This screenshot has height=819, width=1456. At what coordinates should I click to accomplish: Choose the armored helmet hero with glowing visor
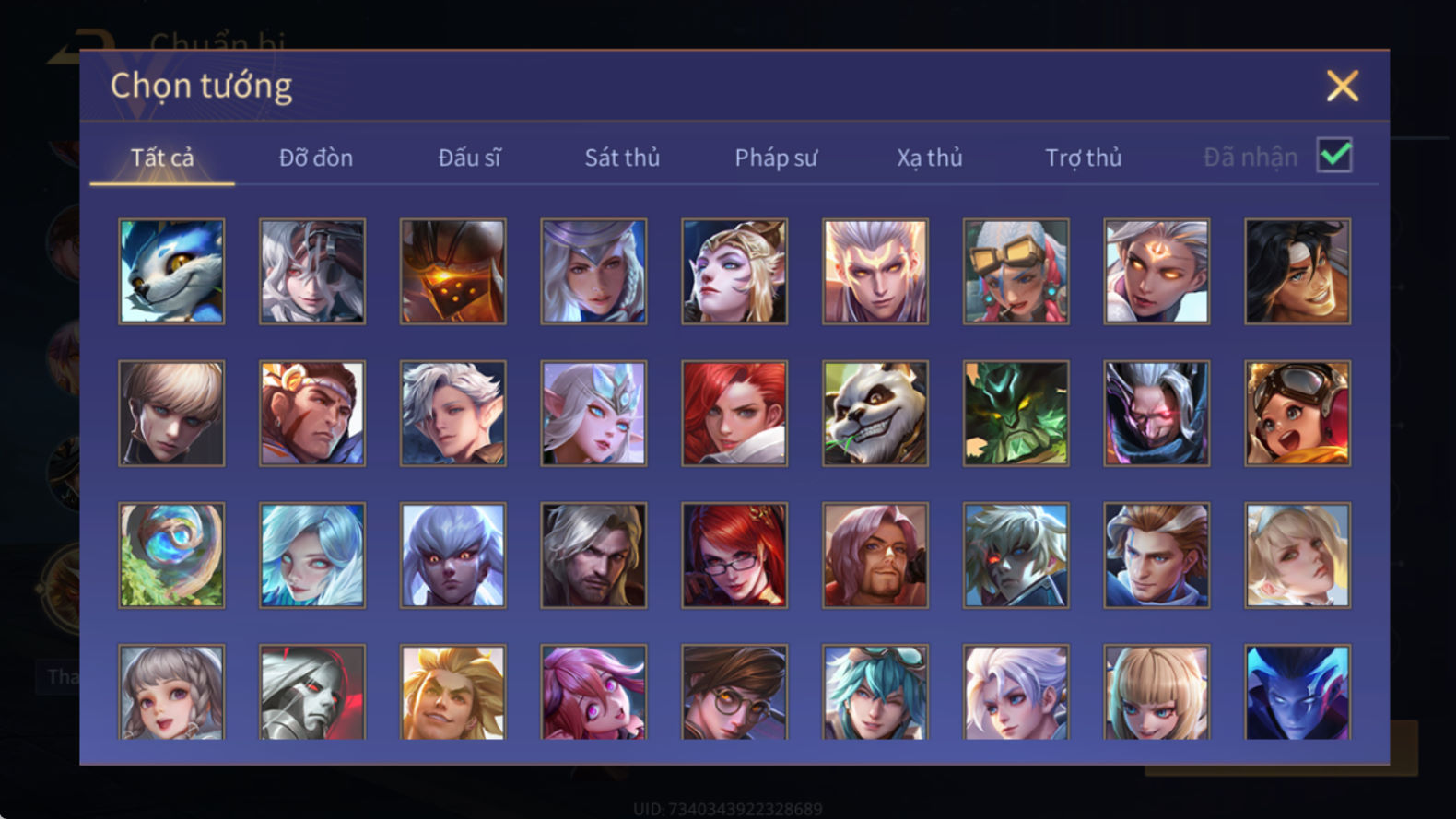pos(452,271)
